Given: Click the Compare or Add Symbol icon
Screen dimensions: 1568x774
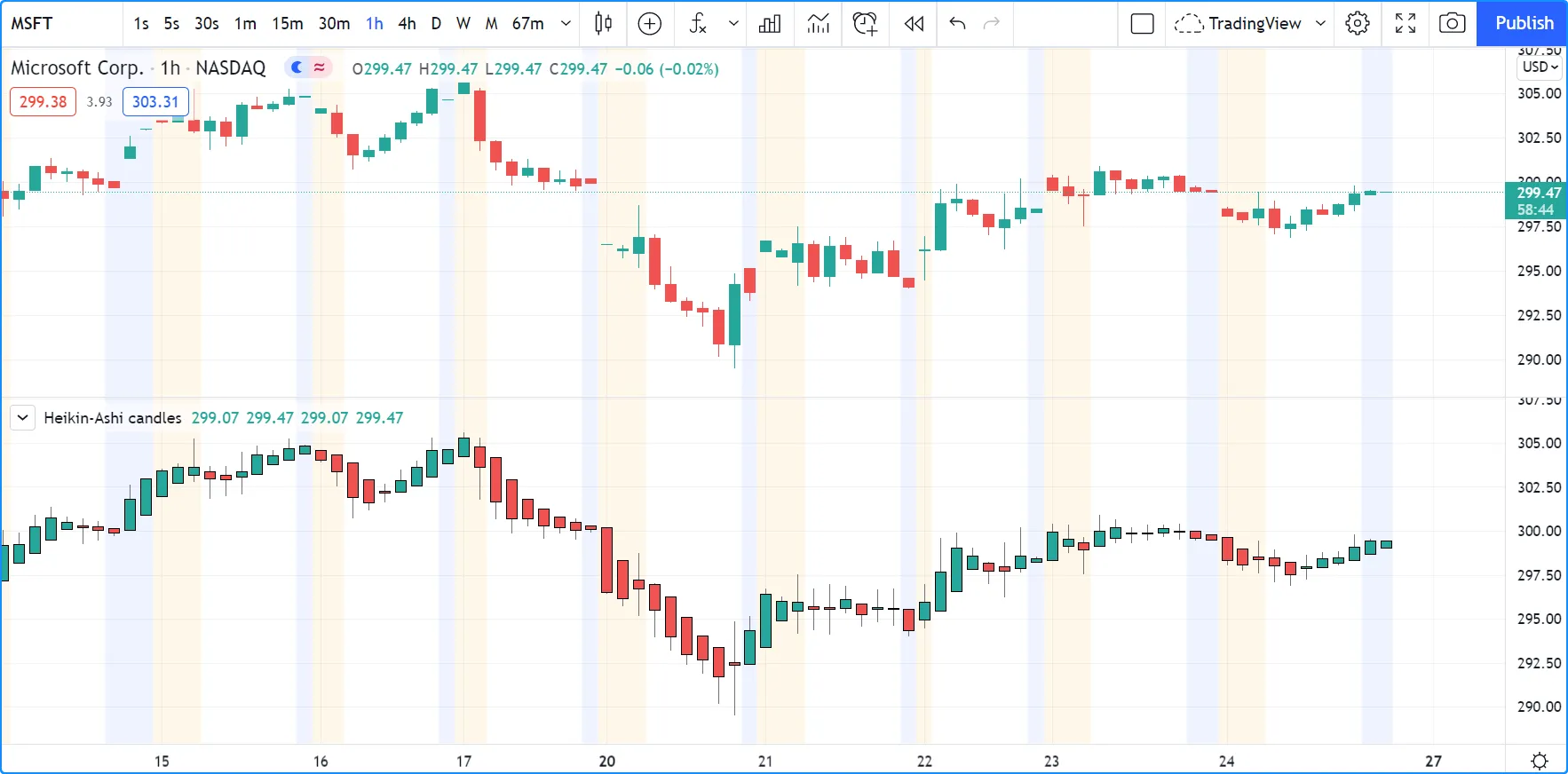Looking at the screenshot, I should (x=650, y=24).
